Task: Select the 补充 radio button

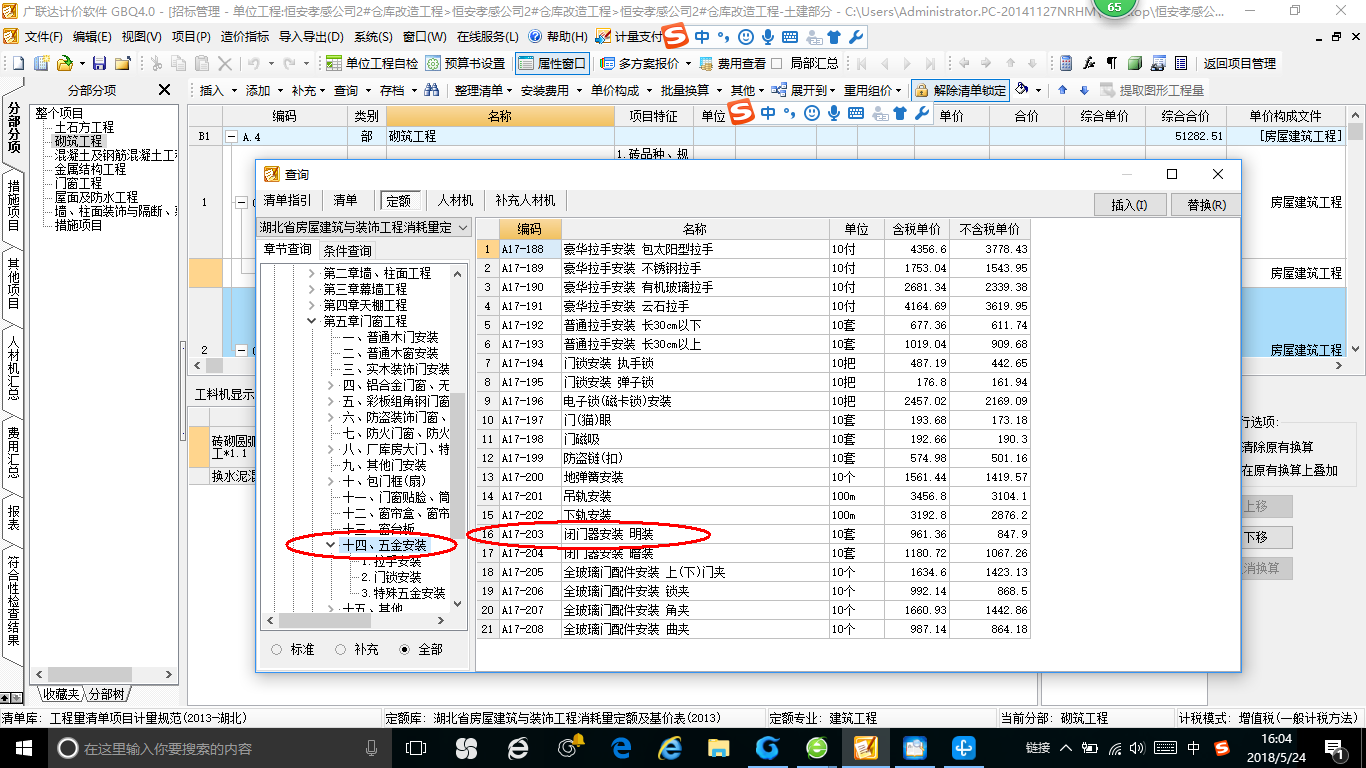Action: 340,649
